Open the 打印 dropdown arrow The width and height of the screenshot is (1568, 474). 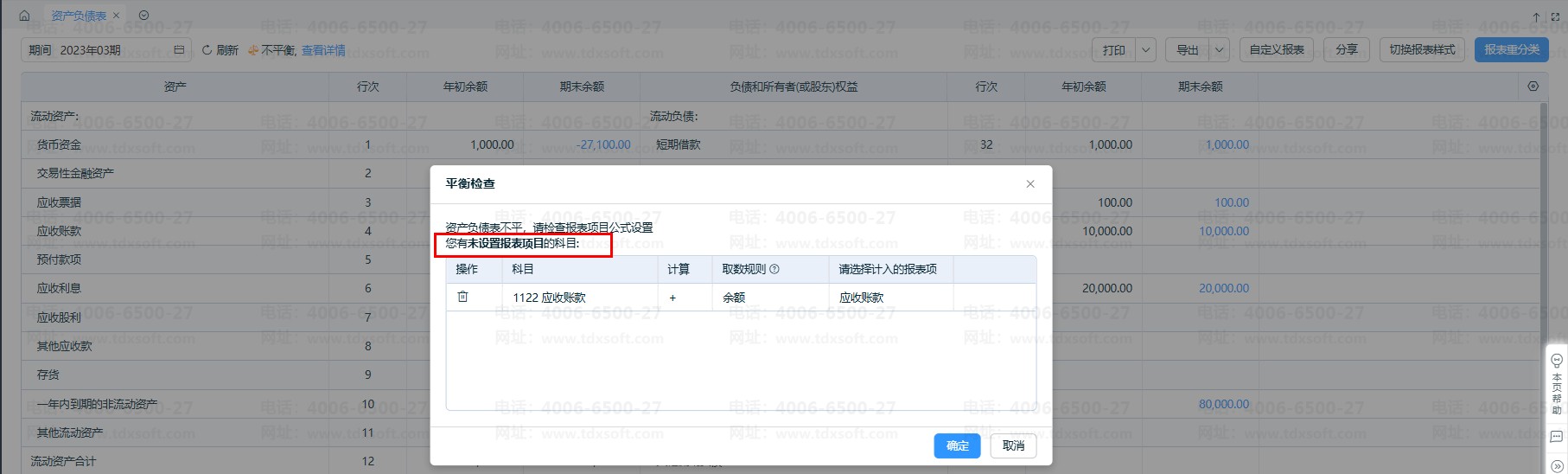[x=1146, y=50]
